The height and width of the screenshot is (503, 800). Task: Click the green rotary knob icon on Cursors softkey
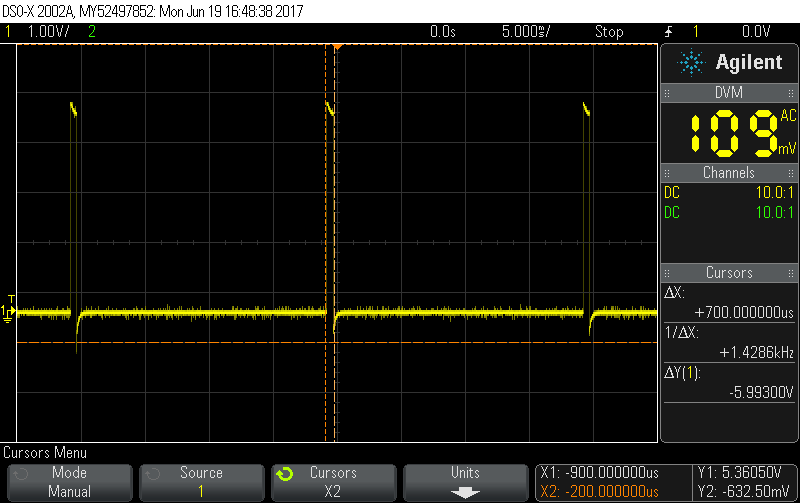[x=285, y=473]
